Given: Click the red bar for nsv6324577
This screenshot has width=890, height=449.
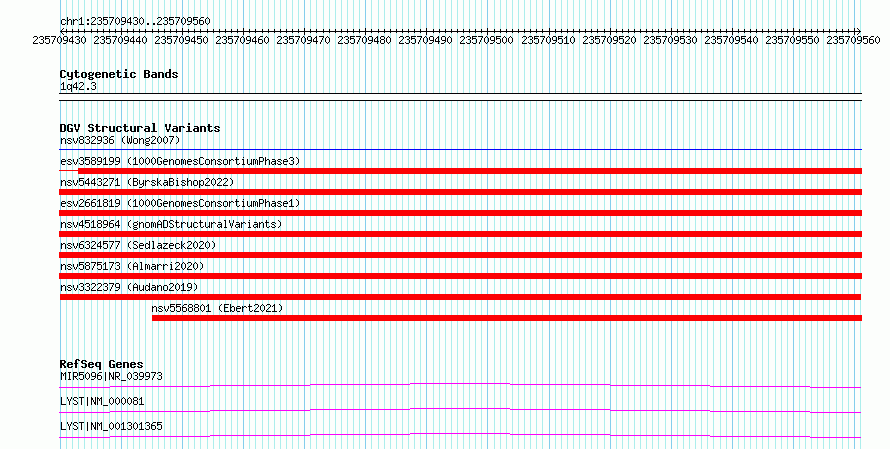Looking at the screenshot, I should [x=460, y=255].
